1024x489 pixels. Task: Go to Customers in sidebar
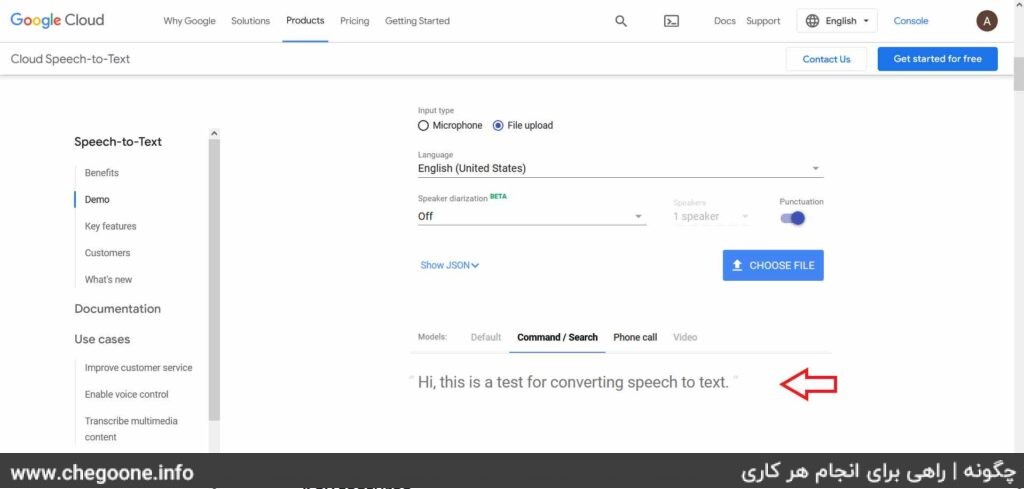click(x=107, y=253)
